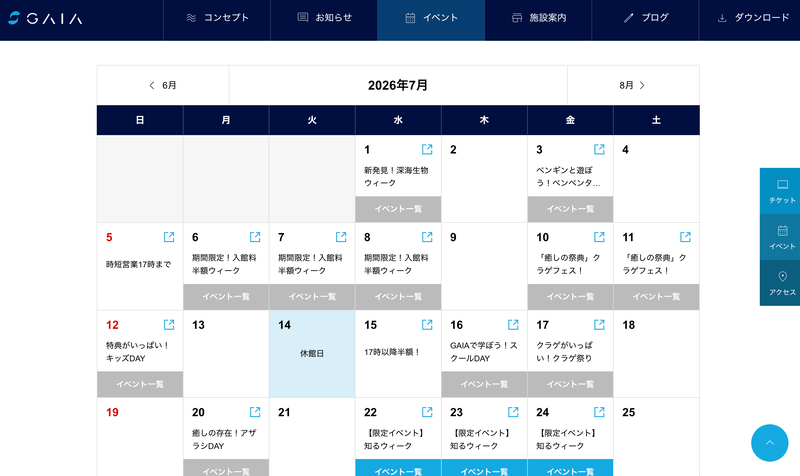Click the 【限定イベント】知るウィーク text on July 22

394,439
